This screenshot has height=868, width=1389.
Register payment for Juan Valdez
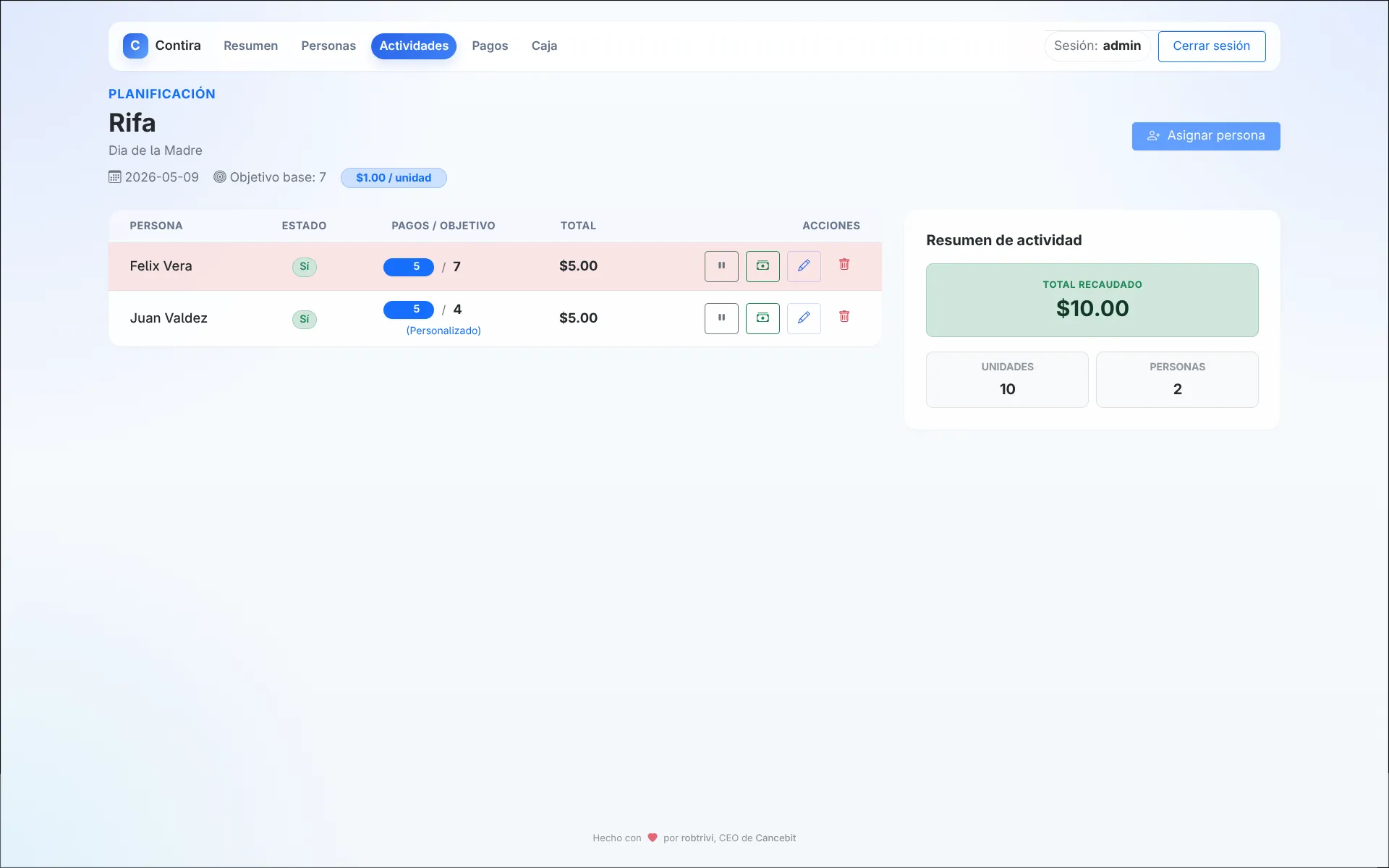[x=763, y=318]
